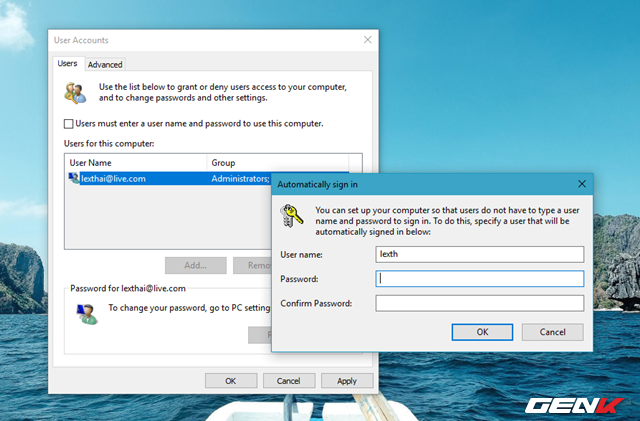Click the Add... button
Viewport: 640px width, 421px height.
[196, 265]
